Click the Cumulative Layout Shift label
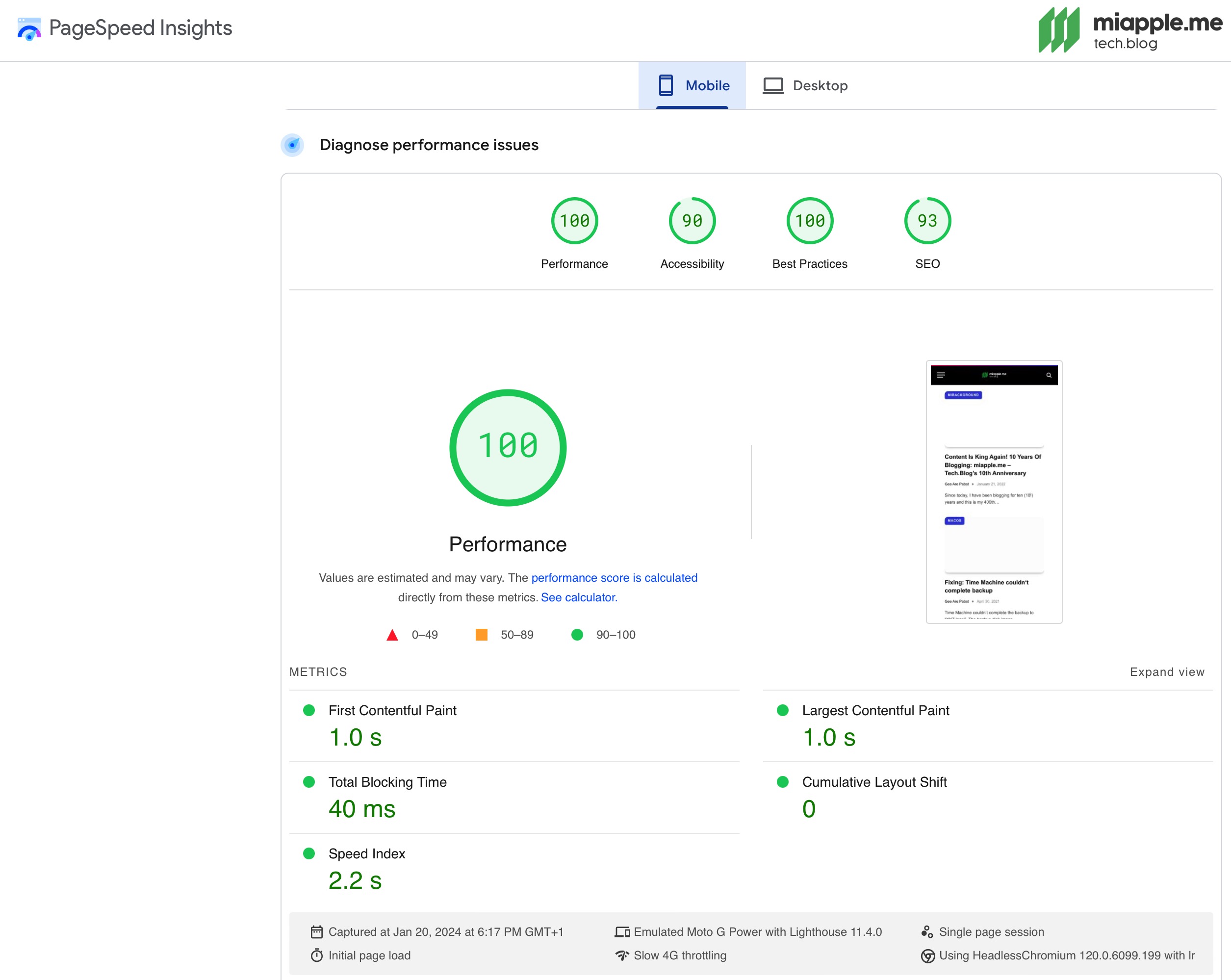The image size is (1231, 980). 874,782
